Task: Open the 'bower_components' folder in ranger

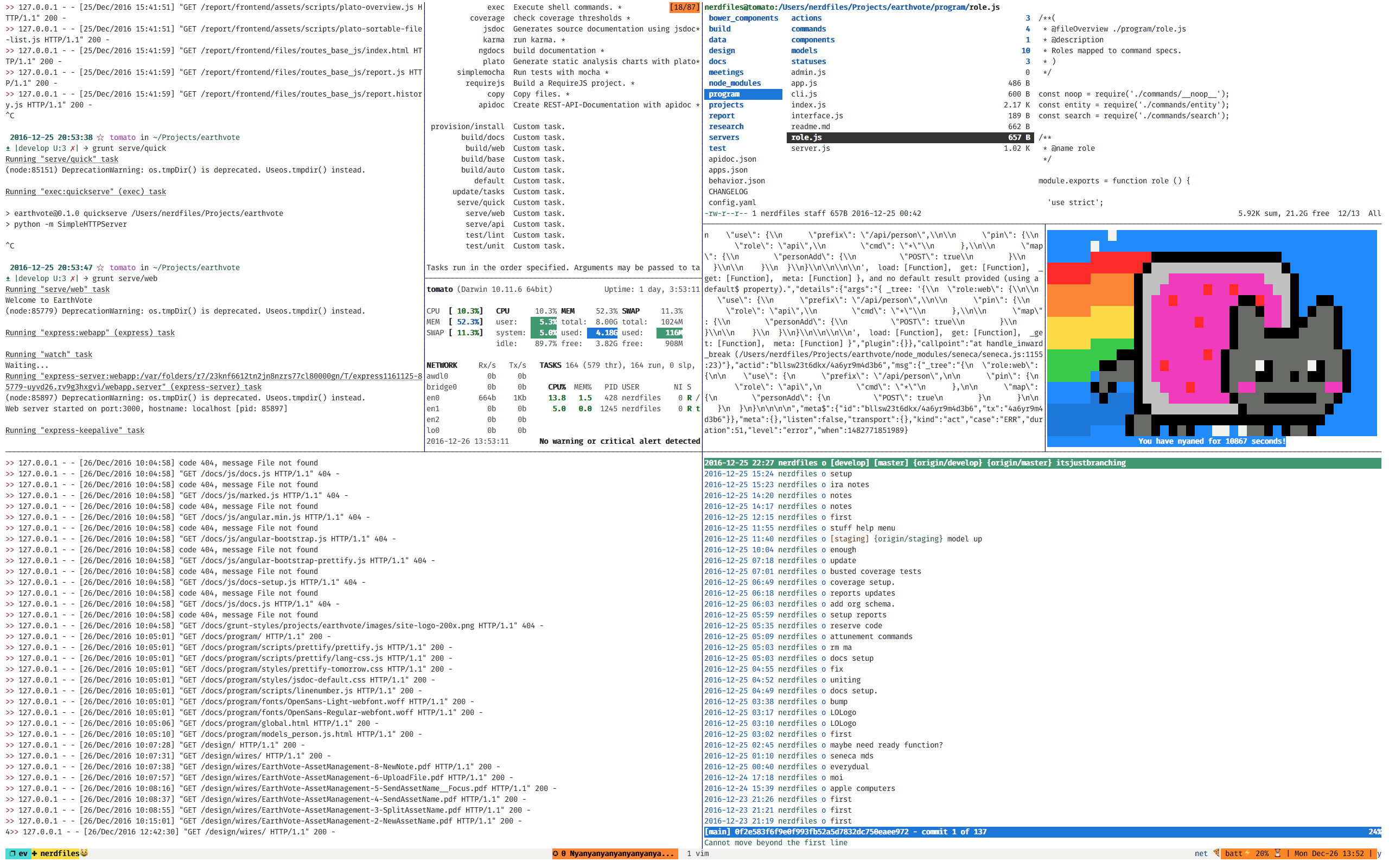Action: [743, 18]
